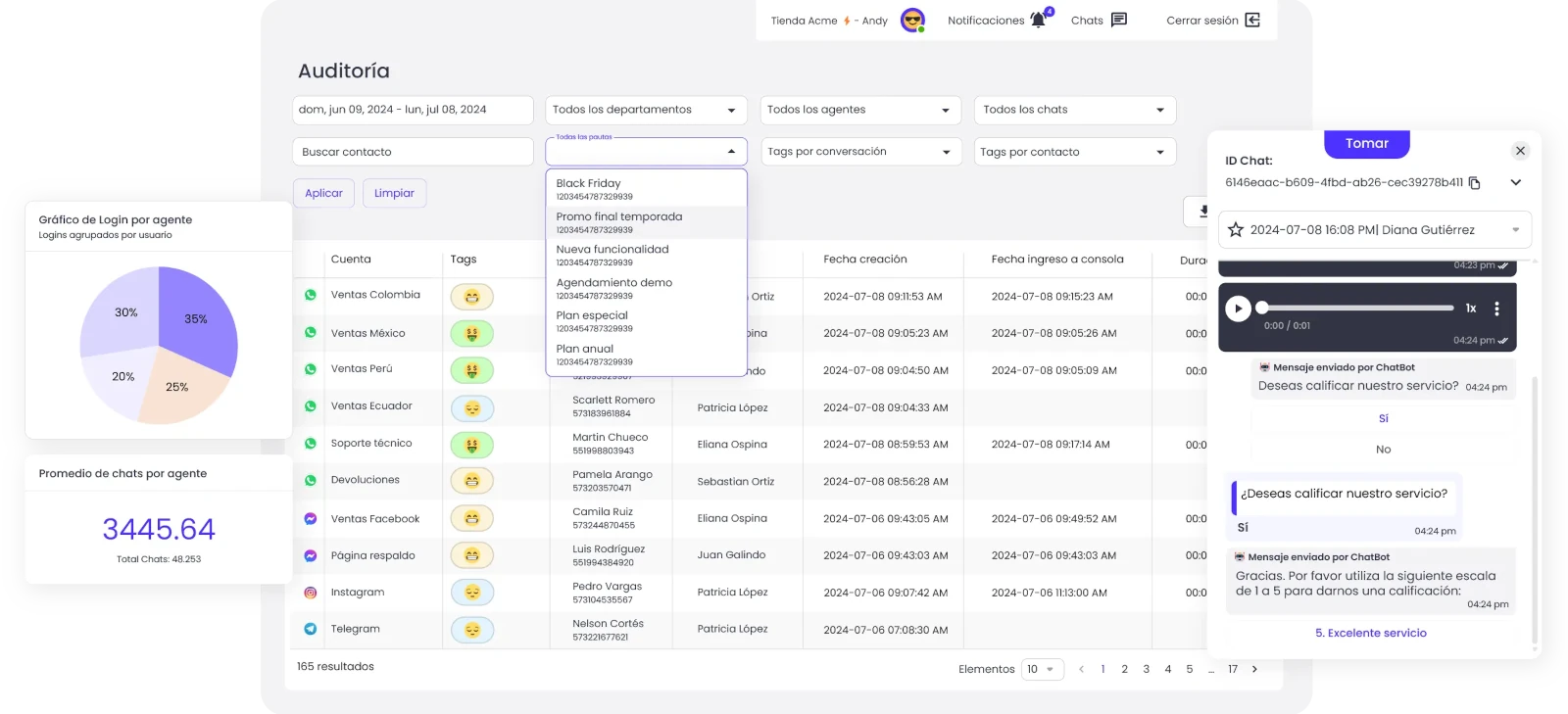The width and height of the screenshot is (1568, 714).
Task: Open Todos los agentes dropdown
Action: click(x=860, y=110)
